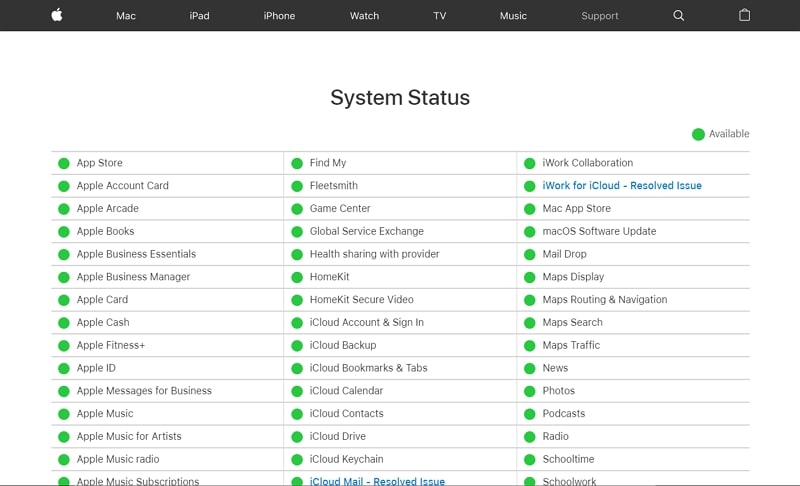
Task: Click green dot in the Available legend
Action: (x=698, y=134)
